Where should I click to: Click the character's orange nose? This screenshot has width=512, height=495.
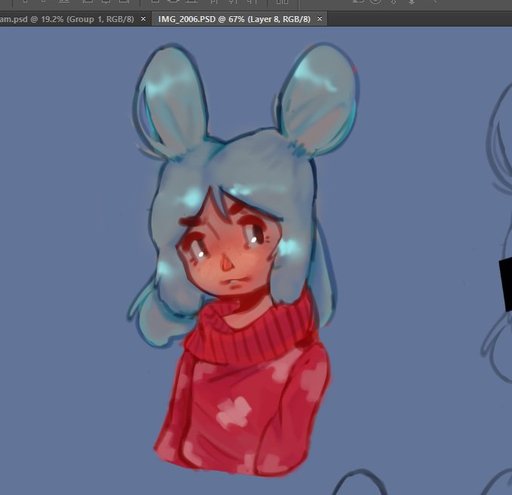pyautogui.click(x=226, y=264)
